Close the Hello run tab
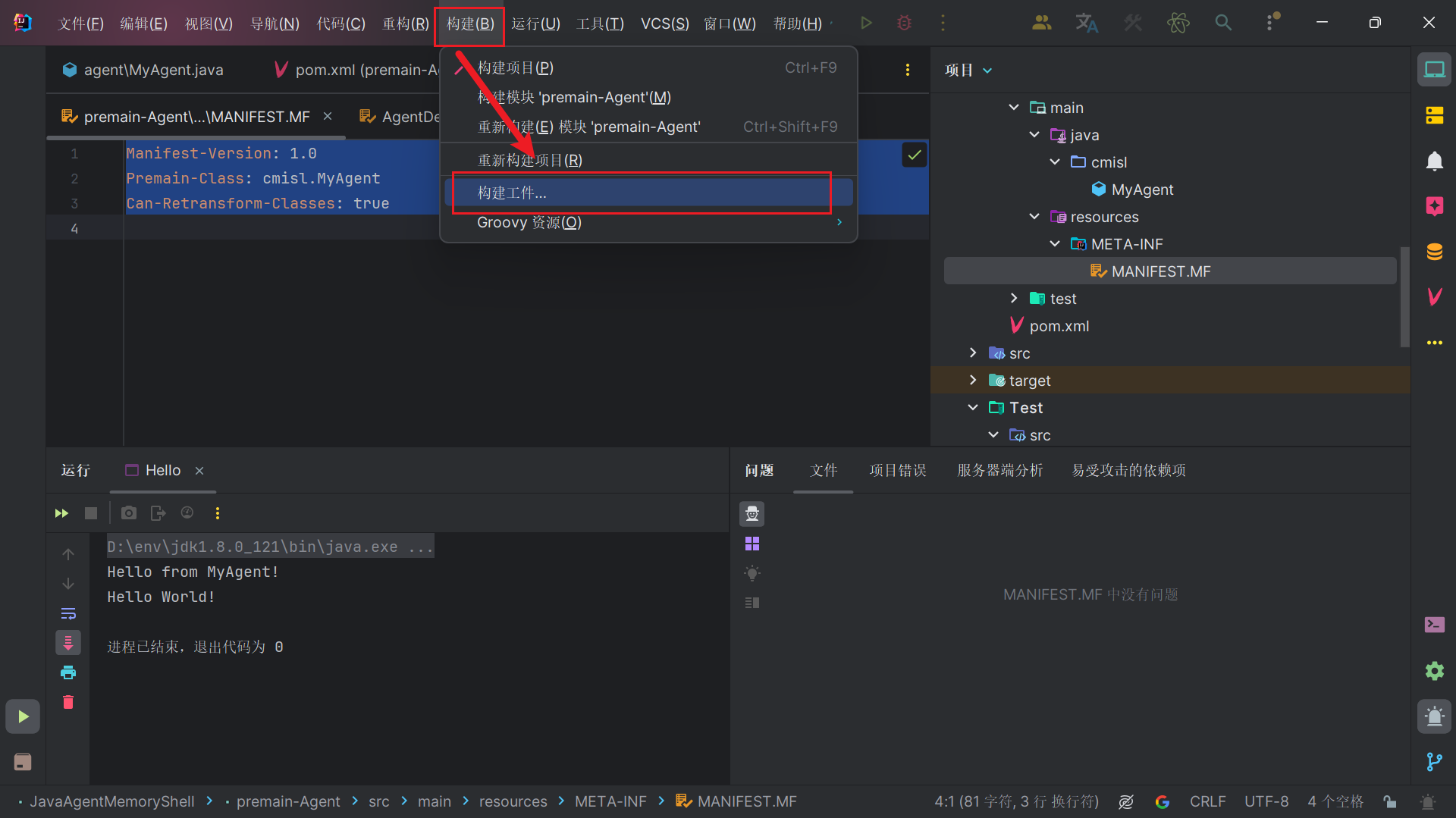The width and height of the screenshot is (1456, 818). (x=199, y=471)
